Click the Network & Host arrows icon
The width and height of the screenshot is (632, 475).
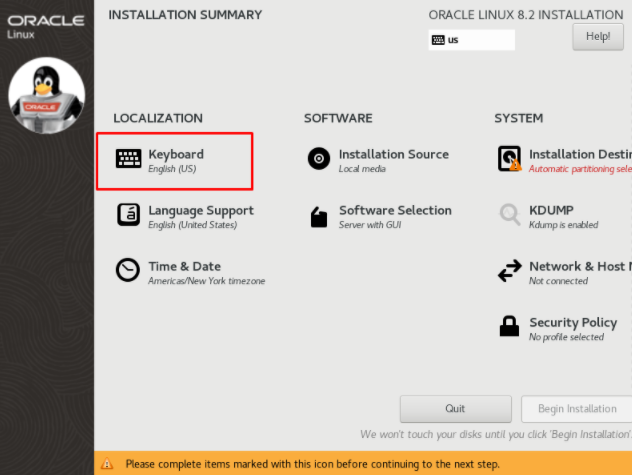509,271
